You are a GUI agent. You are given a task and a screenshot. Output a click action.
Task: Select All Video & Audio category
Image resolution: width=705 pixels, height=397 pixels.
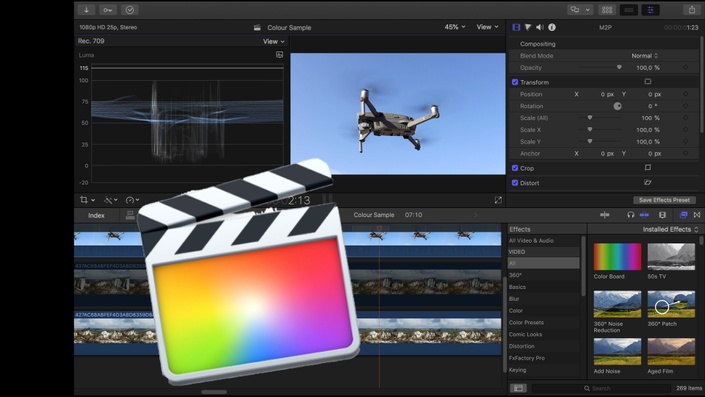click(x=544, y=241)
